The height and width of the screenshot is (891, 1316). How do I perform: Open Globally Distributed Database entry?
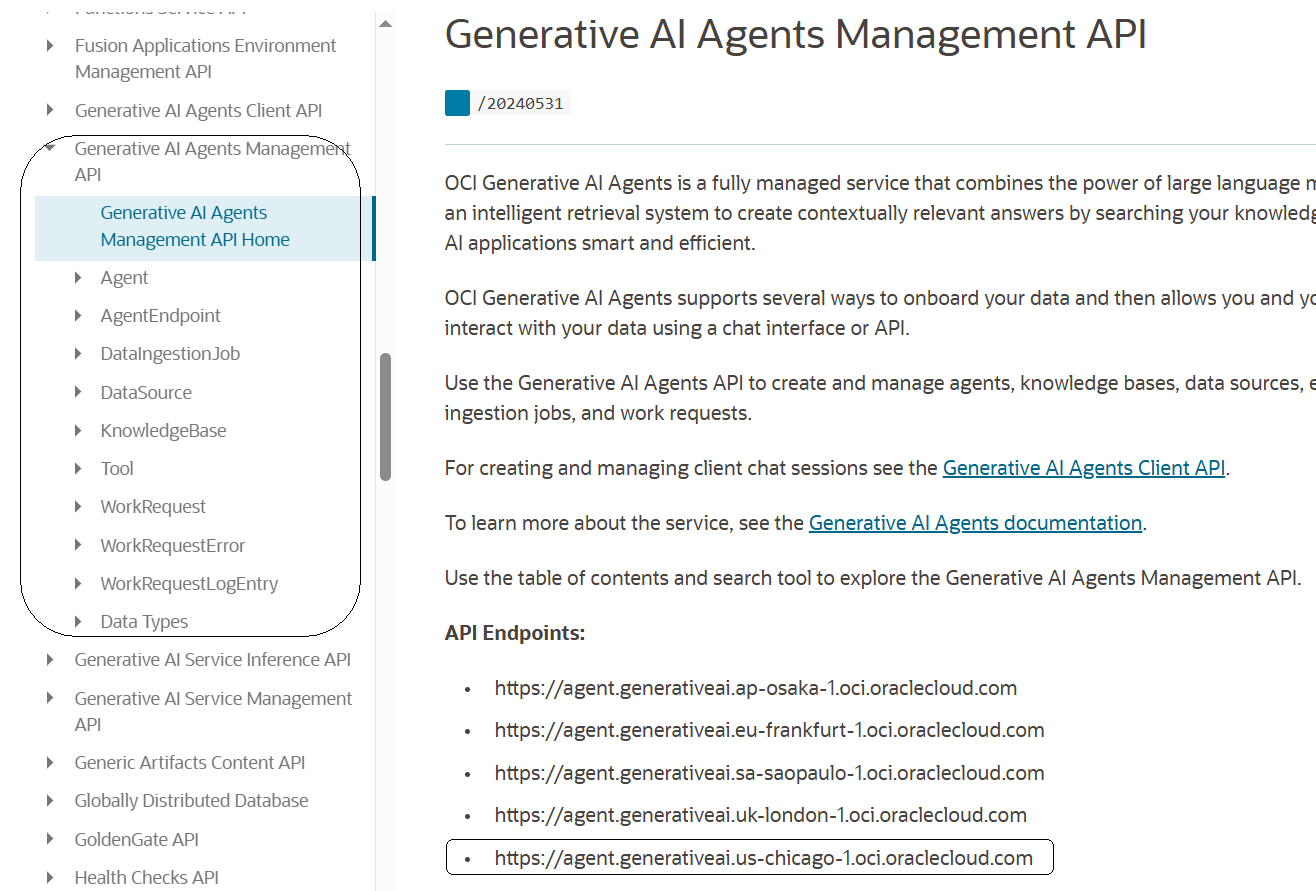coord(191,801)
